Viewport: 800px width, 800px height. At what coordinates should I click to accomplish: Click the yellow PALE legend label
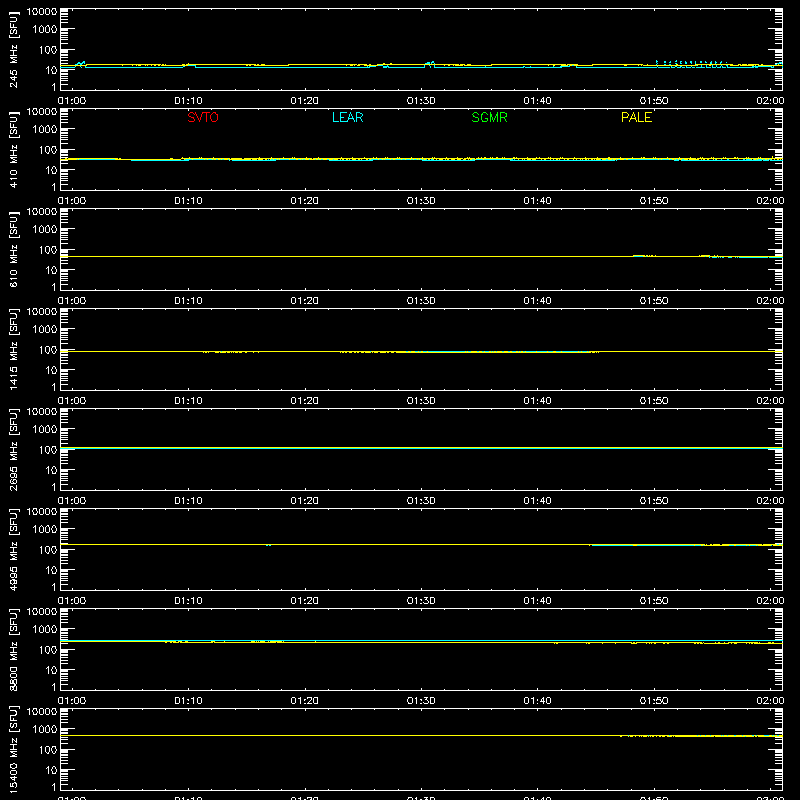(x=636, y=117)
